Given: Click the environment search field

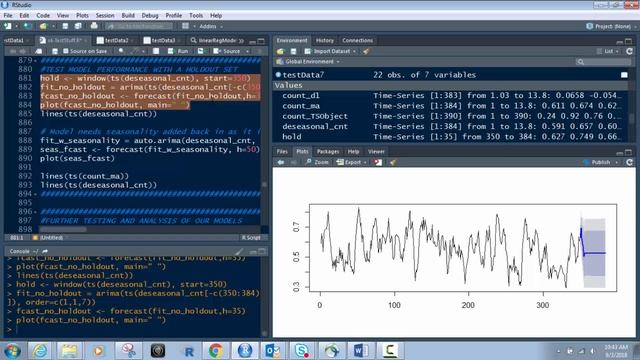Looking at the screenshot, I should click(603, 62).
